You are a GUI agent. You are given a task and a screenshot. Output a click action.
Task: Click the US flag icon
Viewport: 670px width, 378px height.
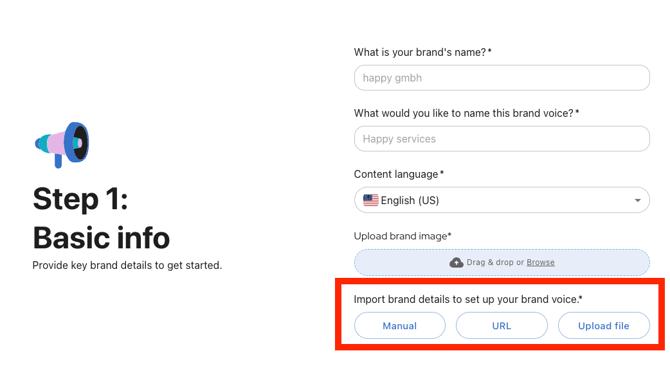tap(370, 200)
